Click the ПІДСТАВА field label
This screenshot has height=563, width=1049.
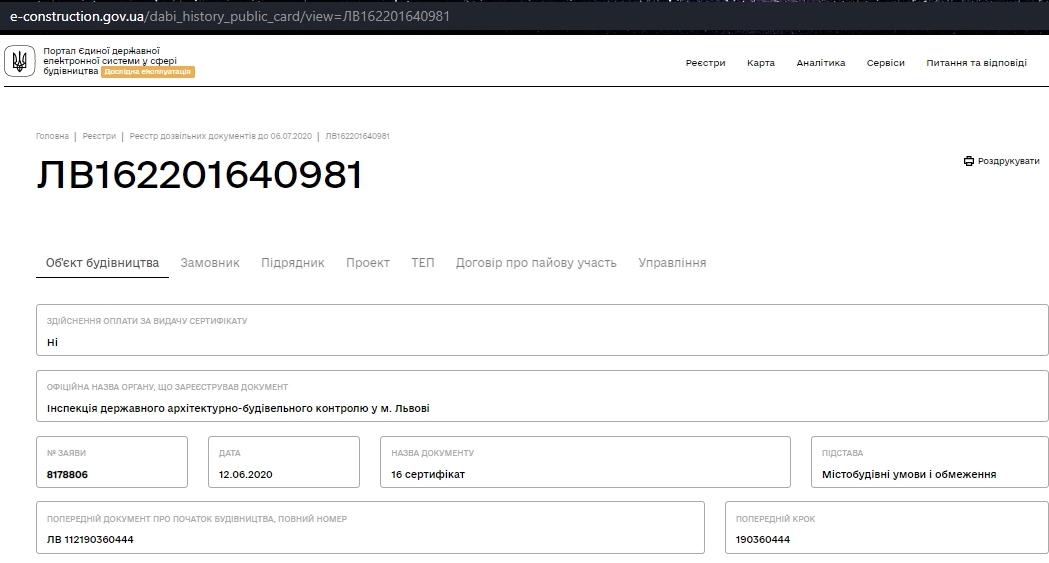click(842, 453)
